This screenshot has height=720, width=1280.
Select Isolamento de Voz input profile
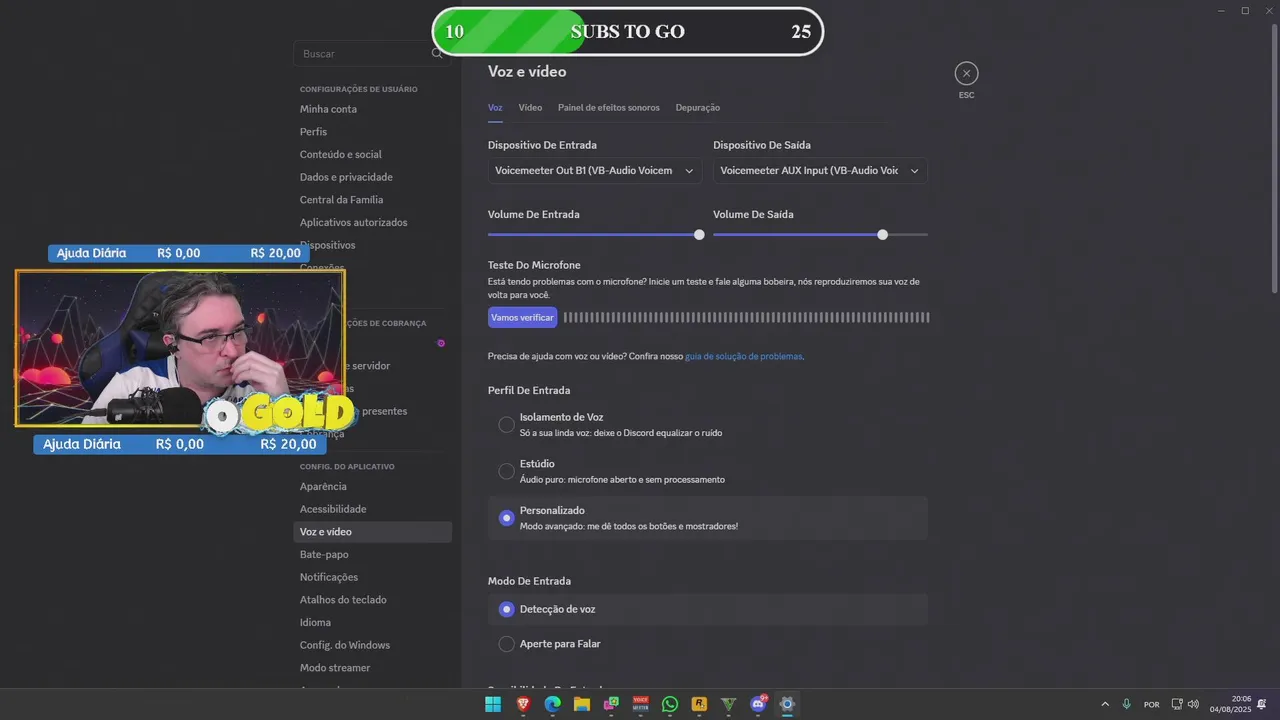[x=708, y=425]
